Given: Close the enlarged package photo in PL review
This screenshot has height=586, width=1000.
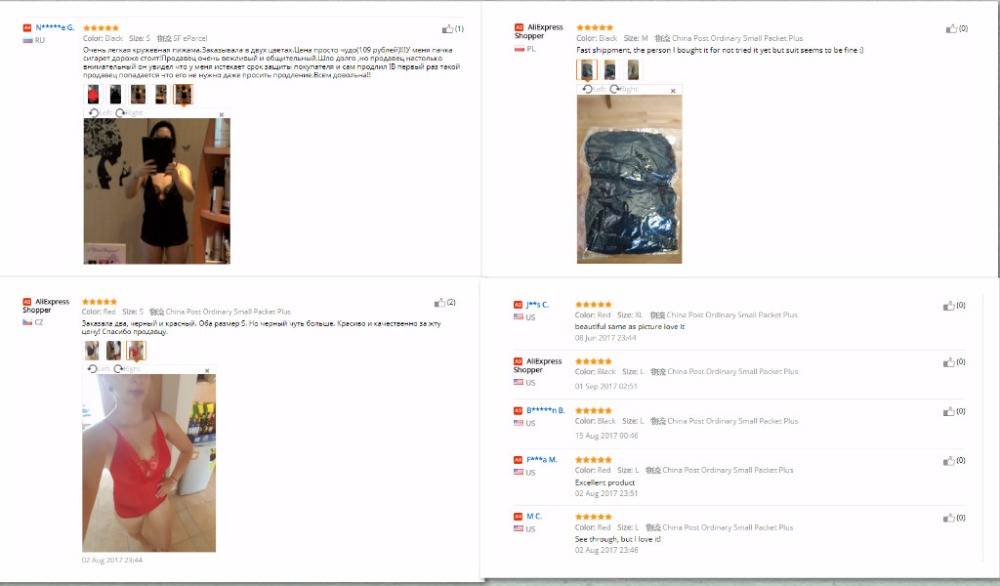Looking at the screenshot, I should pos(673,91).
